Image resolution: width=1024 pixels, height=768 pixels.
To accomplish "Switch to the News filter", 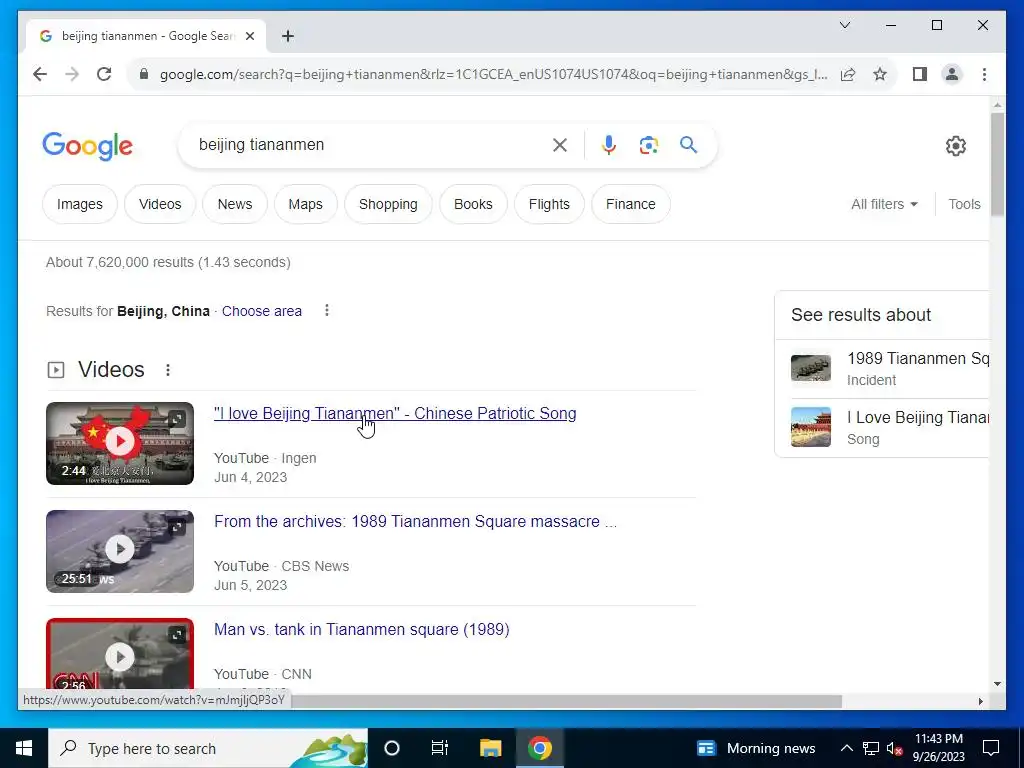I will [235, 204].
